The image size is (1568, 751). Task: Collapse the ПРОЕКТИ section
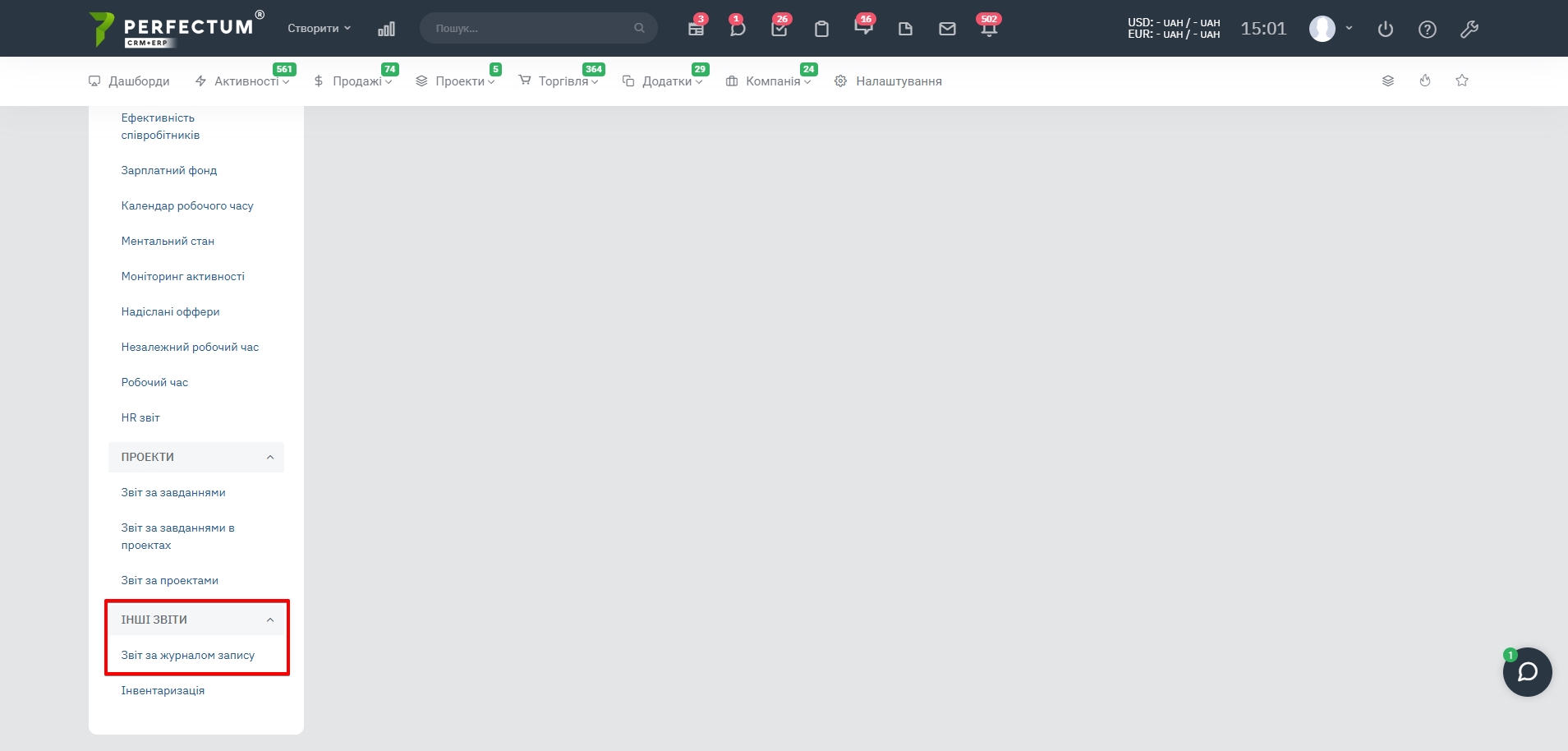coord(270,457)
